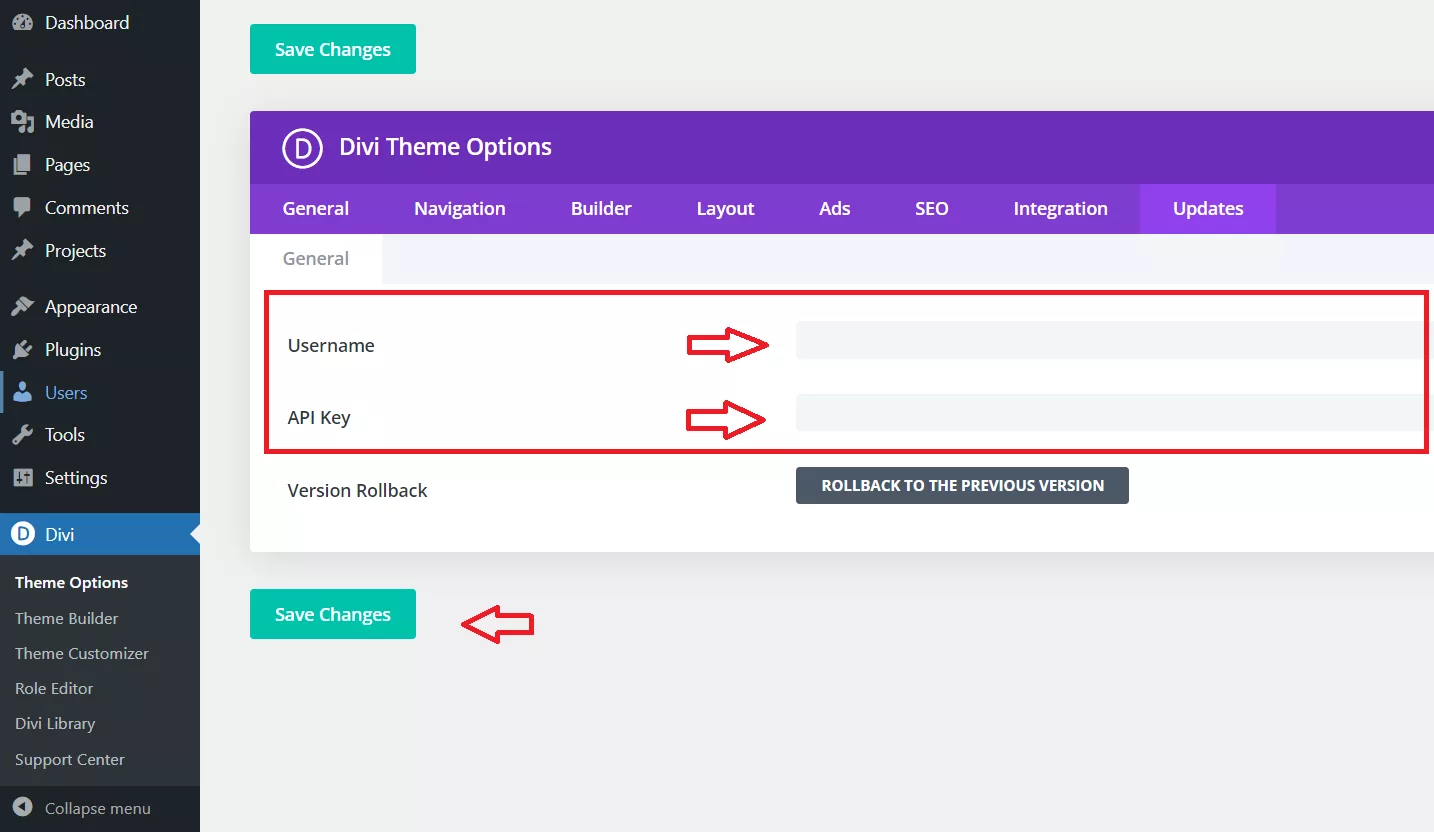
Task: Open Theme Customizer submenu link
Action: pyautogui.click(x=82, y=653)
